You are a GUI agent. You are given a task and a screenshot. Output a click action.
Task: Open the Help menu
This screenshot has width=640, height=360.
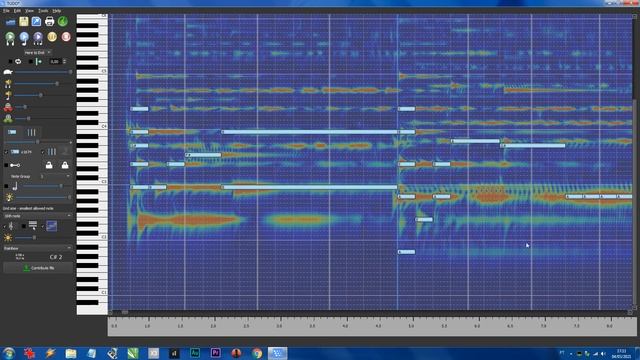coord(57,11)
